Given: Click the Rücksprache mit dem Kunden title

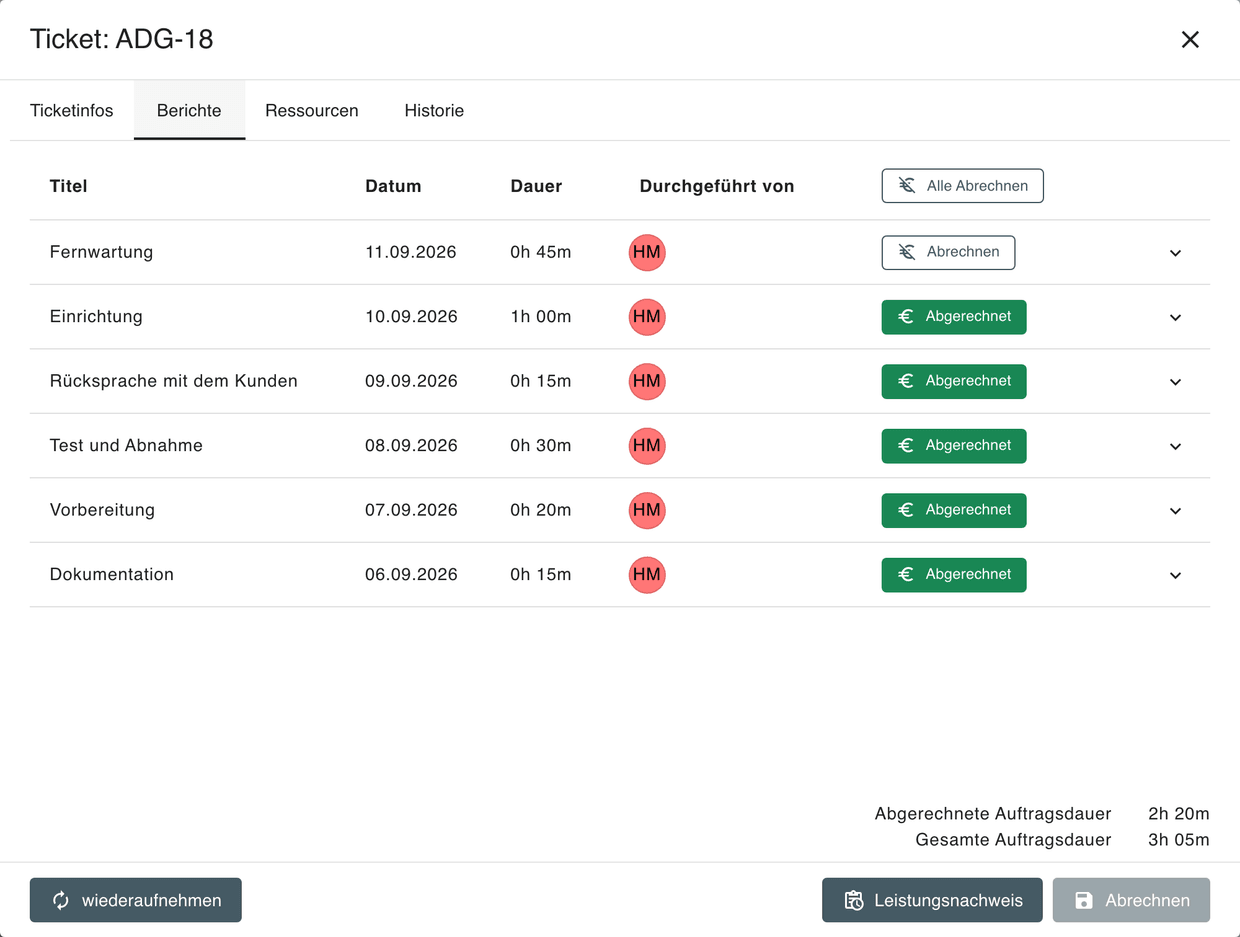Looking at the screenshot, I should coord(174,381).
